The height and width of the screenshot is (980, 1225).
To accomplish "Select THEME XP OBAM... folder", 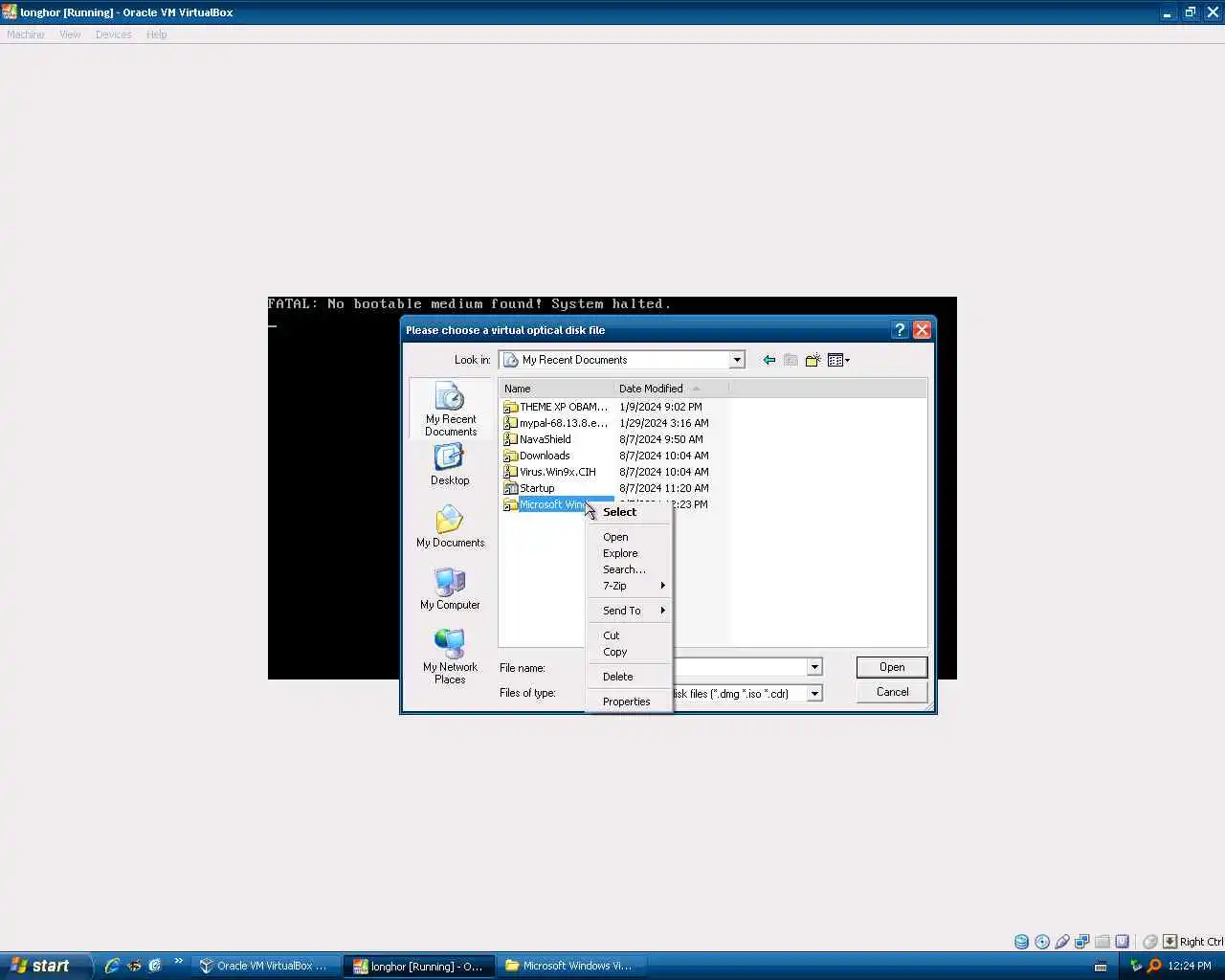I will (x=556, y=407).
